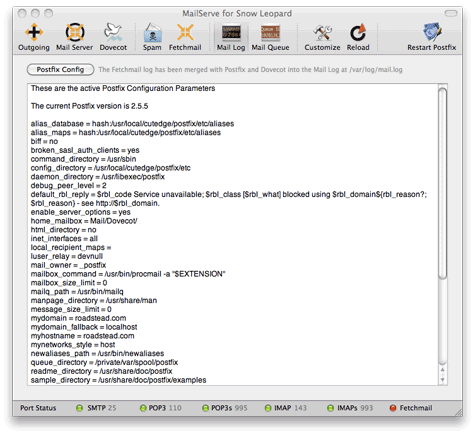Open the Mail Queue view
Viewport: 475px width, 435px height.
point(270,37)
